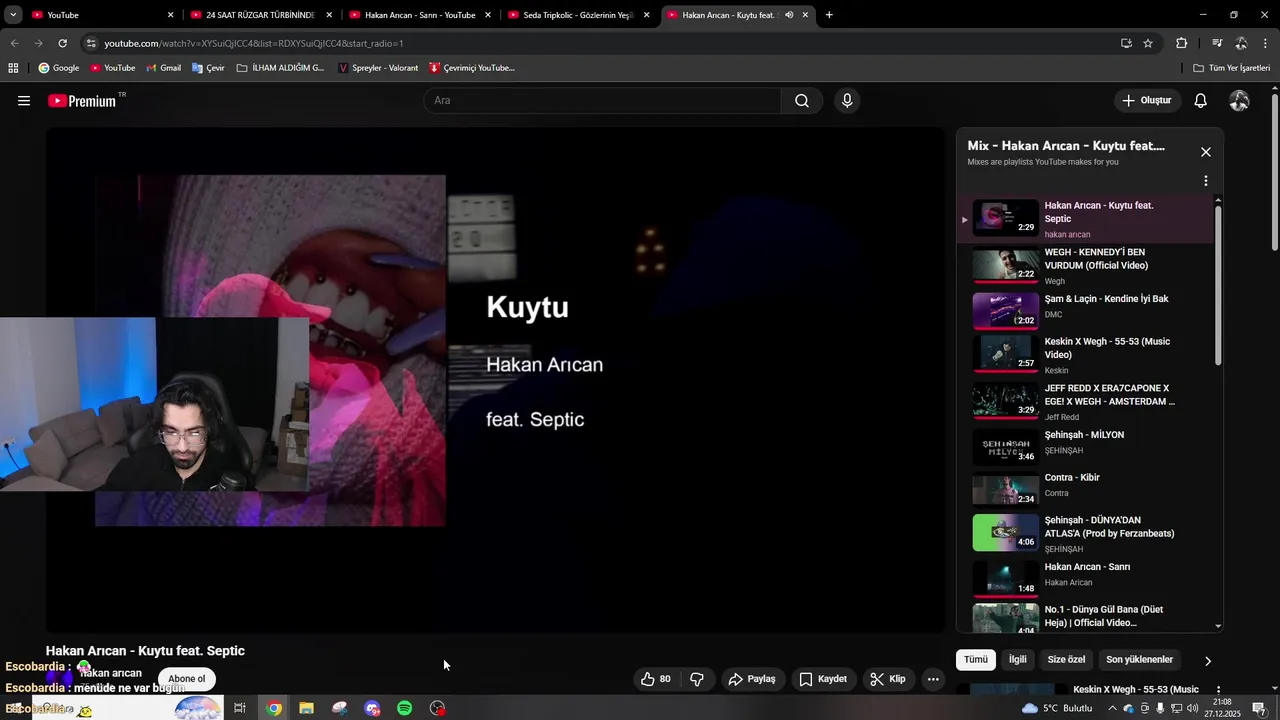The height and width of the screenshot is (720, 1280).
Task: Go back in Chrome
Action: (x=14, y=43)
